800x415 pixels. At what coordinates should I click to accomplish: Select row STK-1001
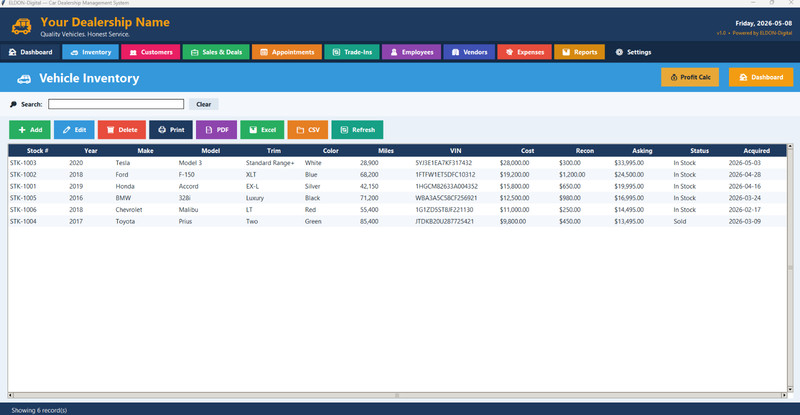coord(397,186)
